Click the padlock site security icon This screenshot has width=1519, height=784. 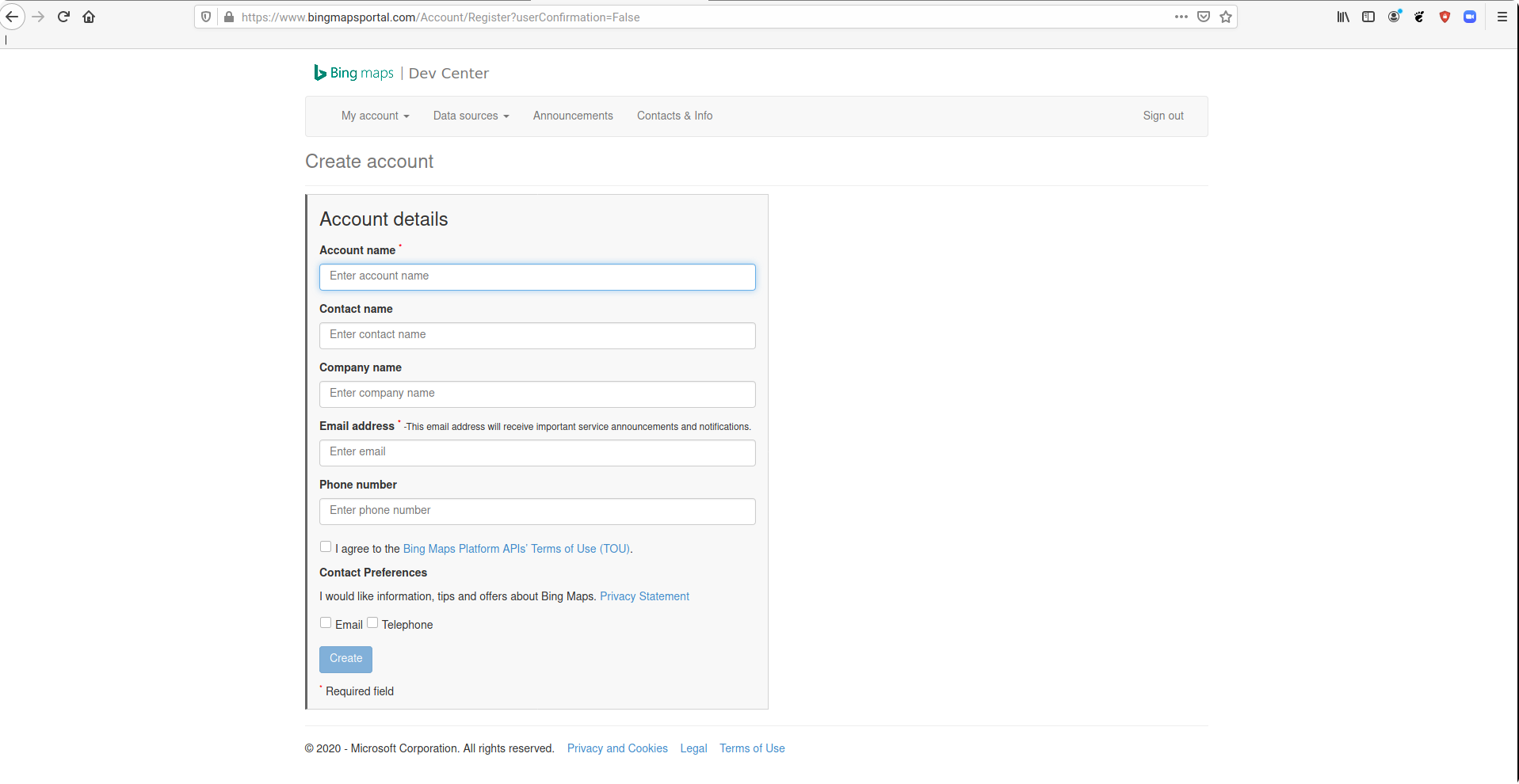229,17
